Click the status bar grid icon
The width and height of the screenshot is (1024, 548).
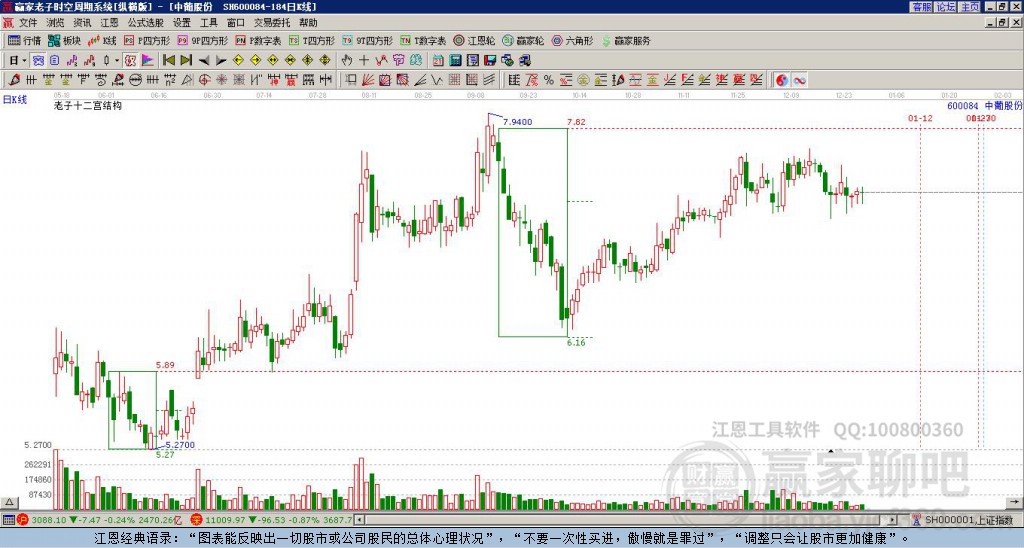coord(8,520)
